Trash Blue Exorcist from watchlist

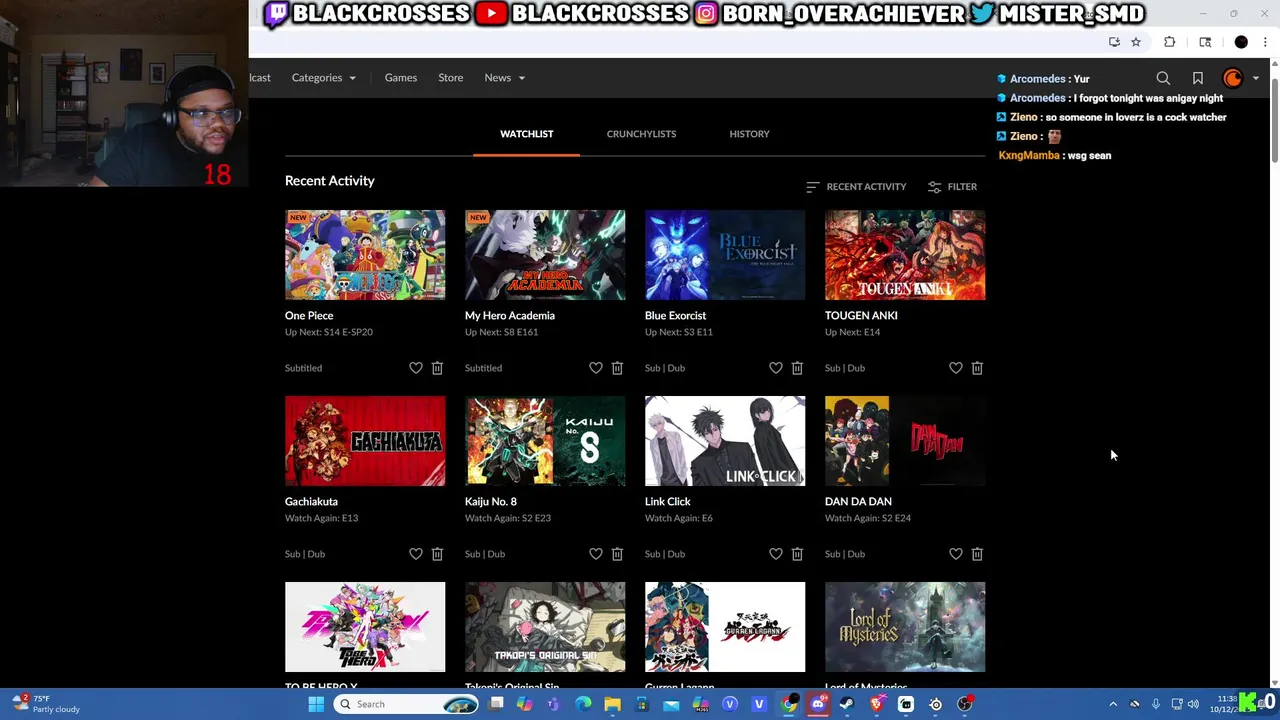(x=797, y=368)
